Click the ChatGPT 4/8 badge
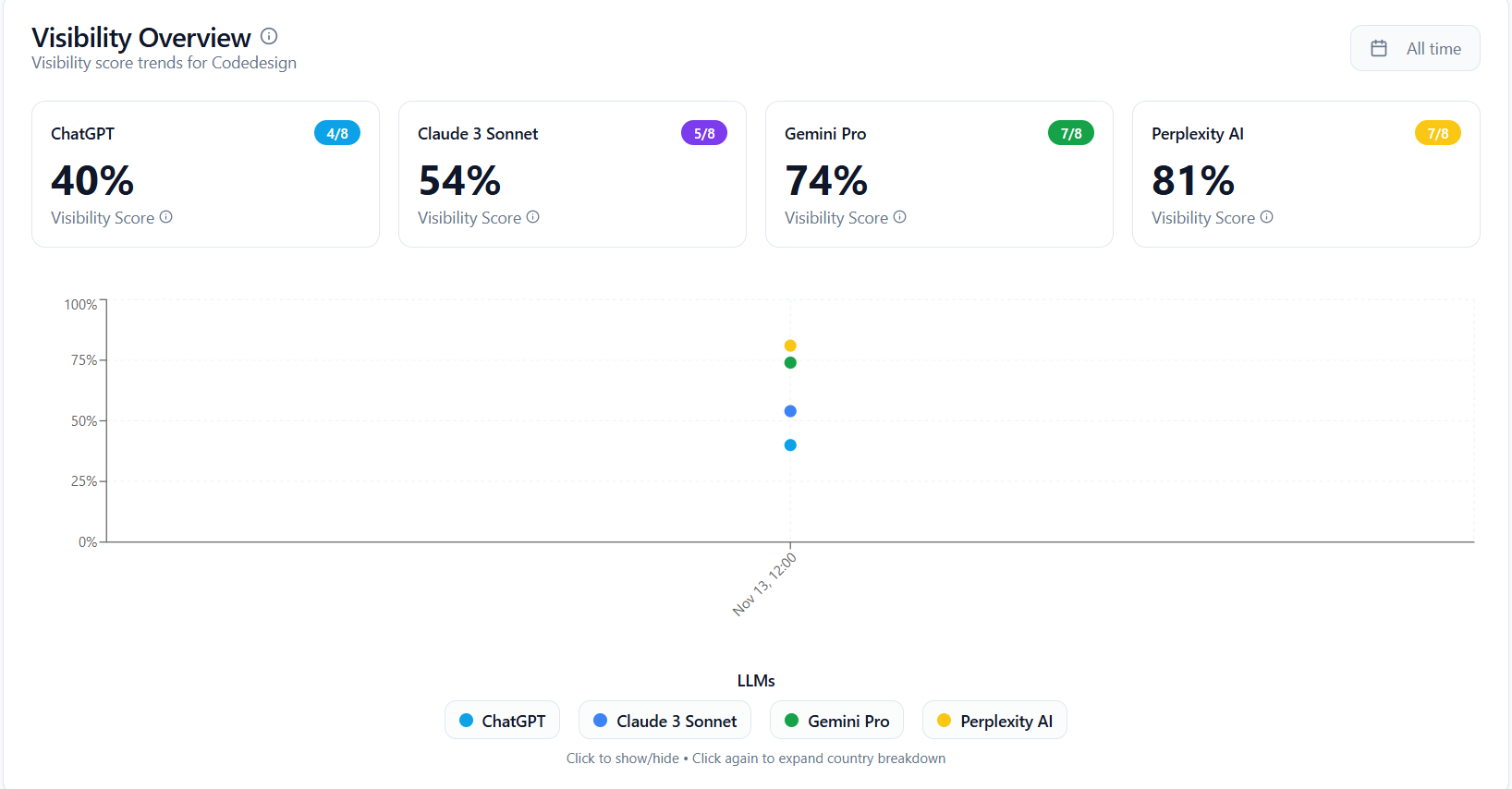 point(337,133)
